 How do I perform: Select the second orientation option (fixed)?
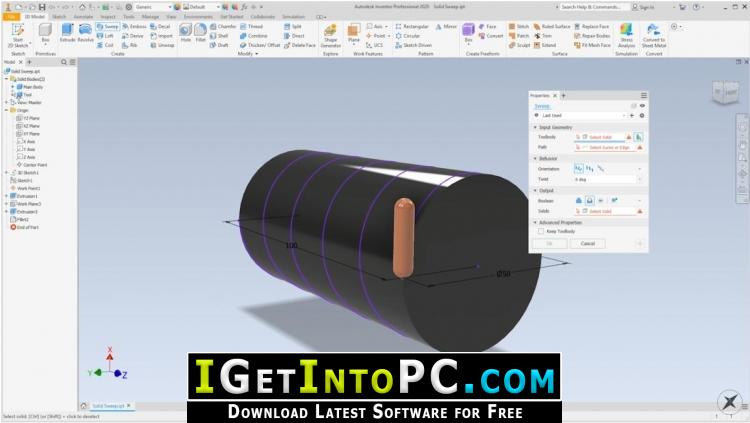coord(589,169)
